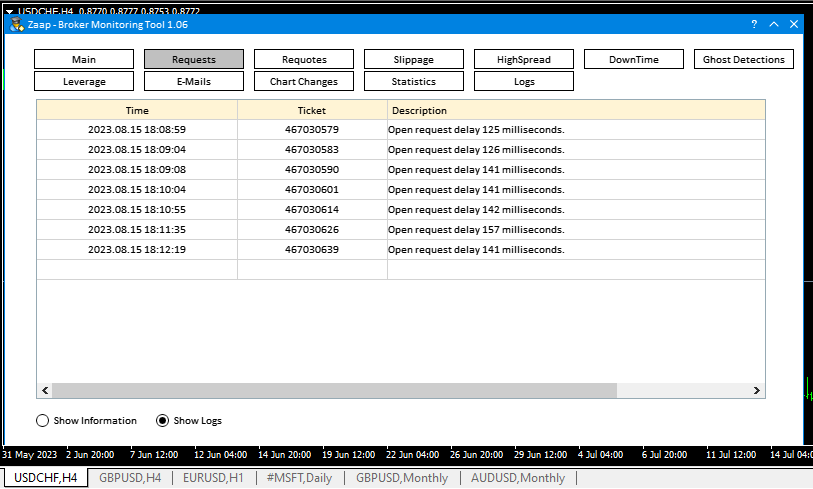Show the Slippage report

click(414, 59)
